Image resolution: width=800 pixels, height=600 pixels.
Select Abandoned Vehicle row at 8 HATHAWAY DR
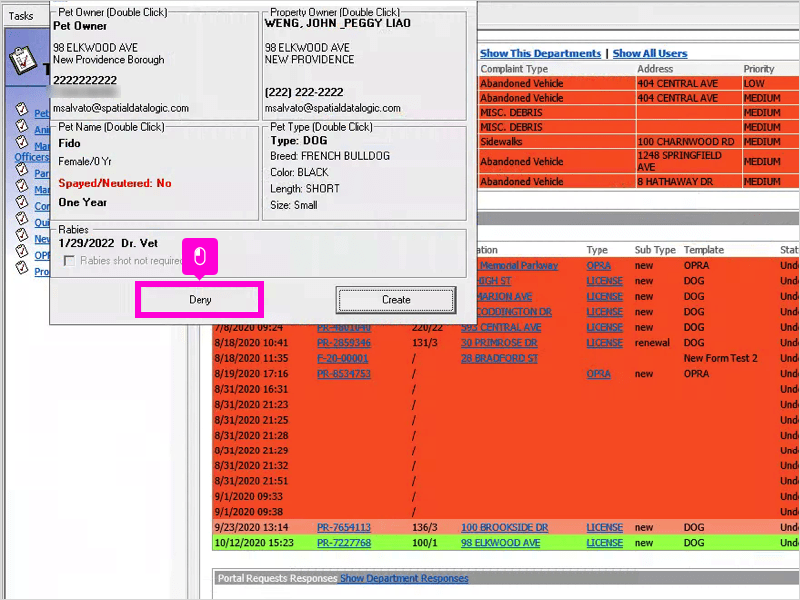(639, 182)
